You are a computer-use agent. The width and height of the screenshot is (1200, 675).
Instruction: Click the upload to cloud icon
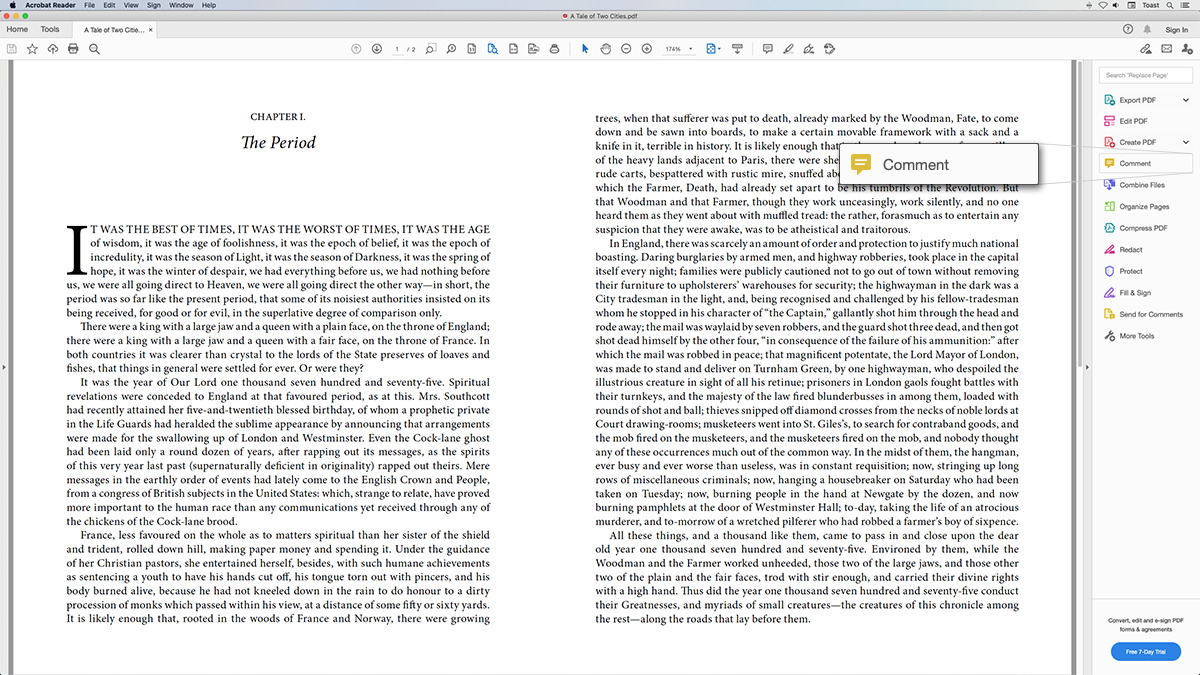(x=53, y=49)
